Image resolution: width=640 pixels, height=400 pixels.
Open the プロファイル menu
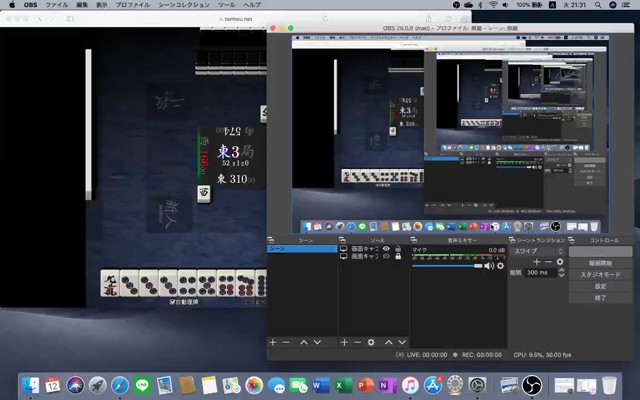133,5
